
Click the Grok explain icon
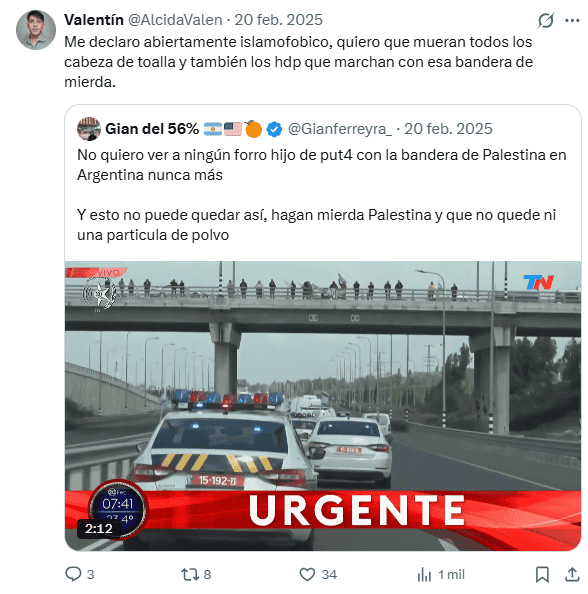[x=546, y=20]
